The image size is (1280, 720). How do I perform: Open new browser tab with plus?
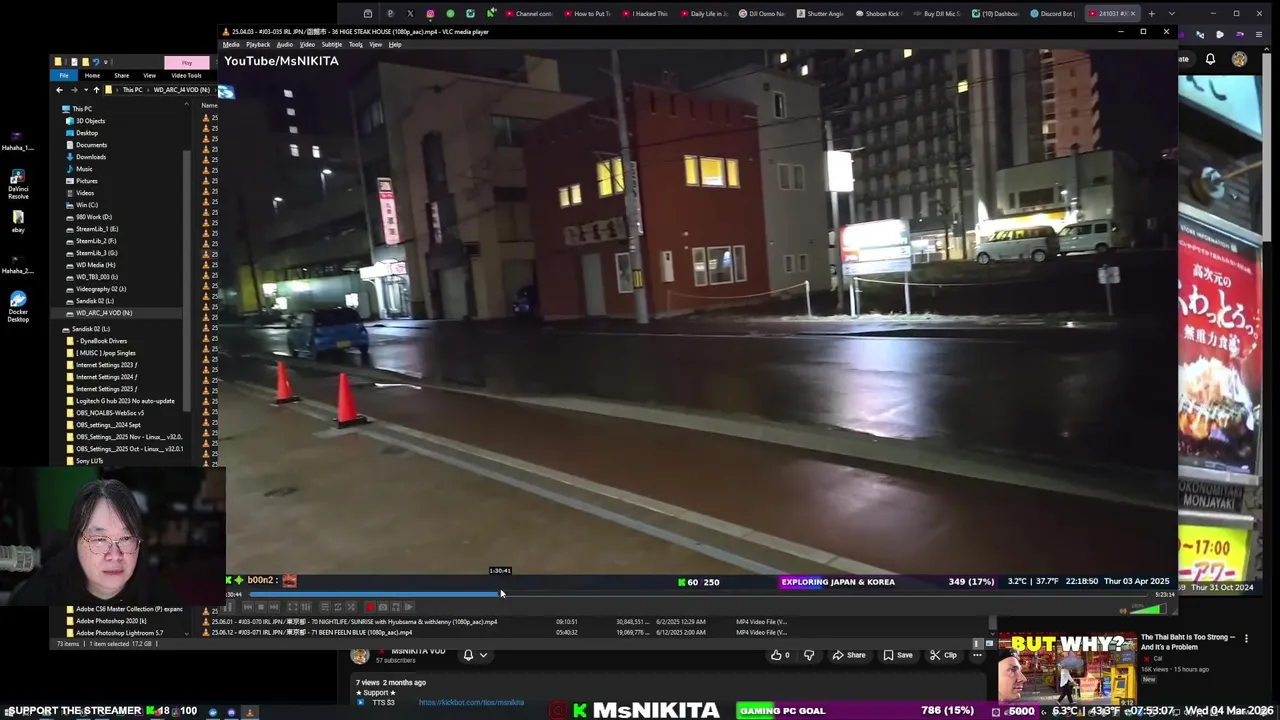1151,14
